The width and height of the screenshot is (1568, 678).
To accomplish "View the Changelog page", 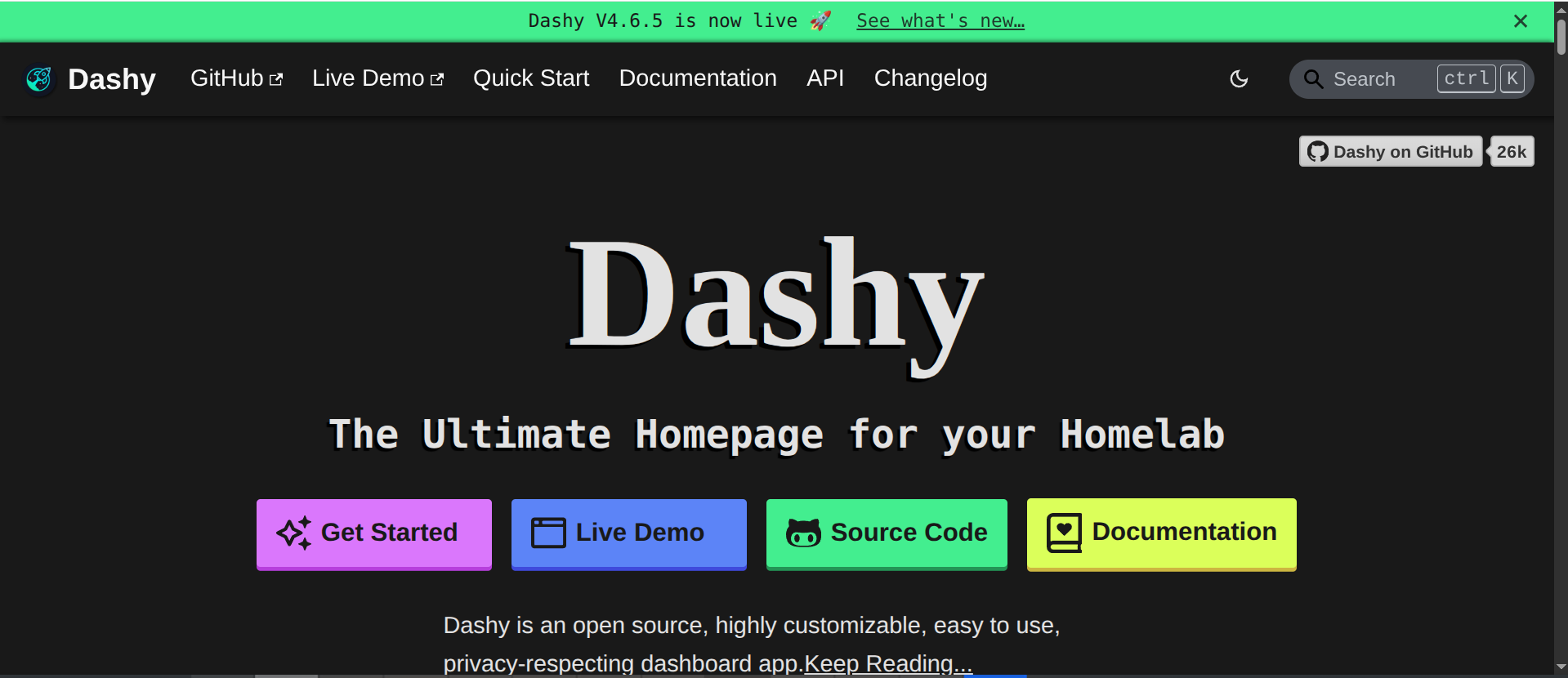I will pyautogui.click(x=931, y=78).
